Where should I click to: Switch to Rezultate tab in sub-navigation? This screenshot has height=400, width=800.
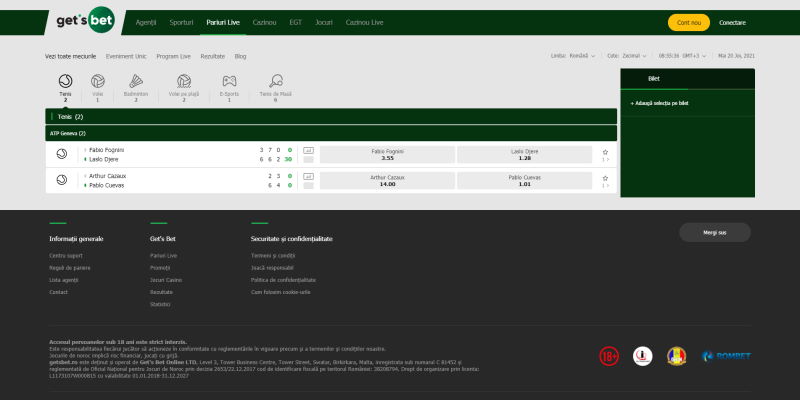click(212, 57)
